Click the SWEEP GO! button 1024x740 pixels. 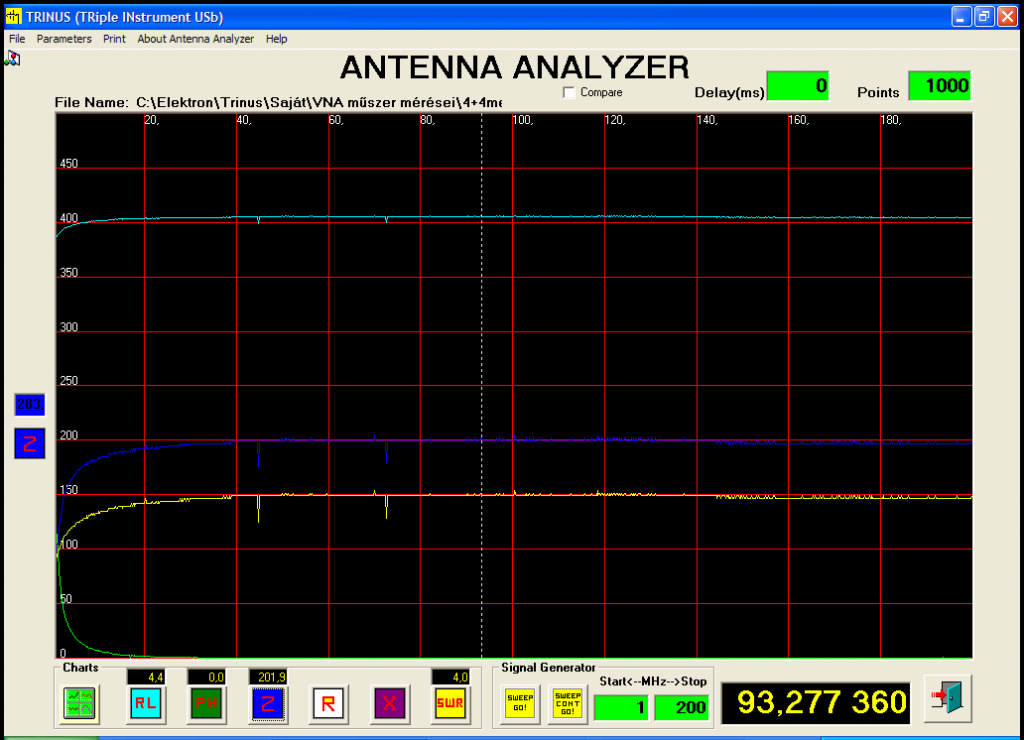pyautogui.click(x=520, y=703)
